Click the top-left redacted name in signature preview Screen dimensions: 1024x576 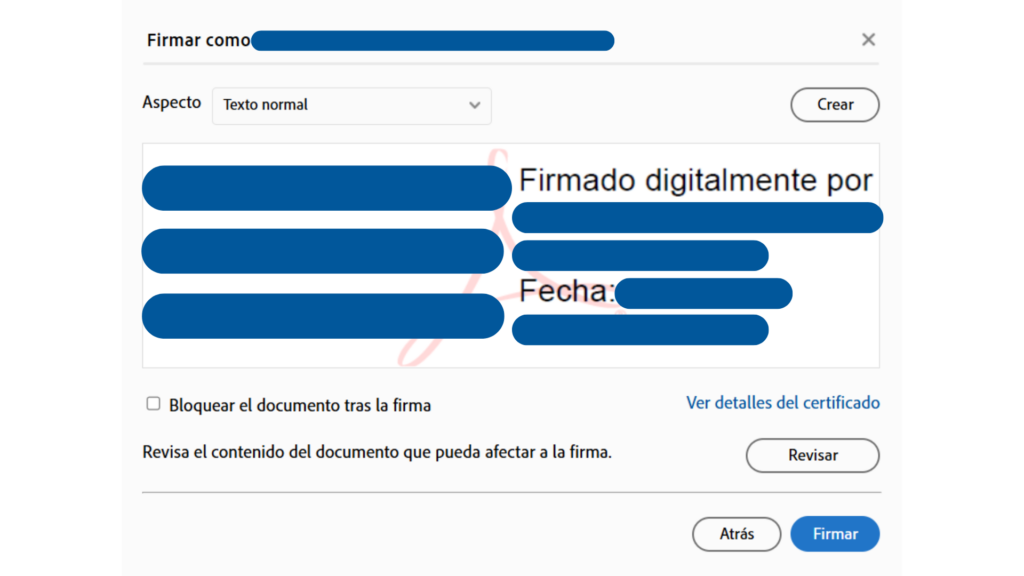click(x=326, y=188)
